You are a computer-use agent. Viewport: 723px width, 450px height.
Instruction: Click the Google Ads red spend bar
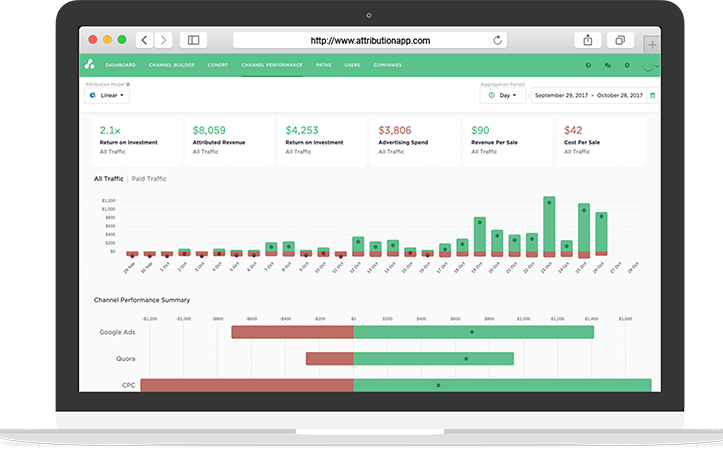pos(292,332)
